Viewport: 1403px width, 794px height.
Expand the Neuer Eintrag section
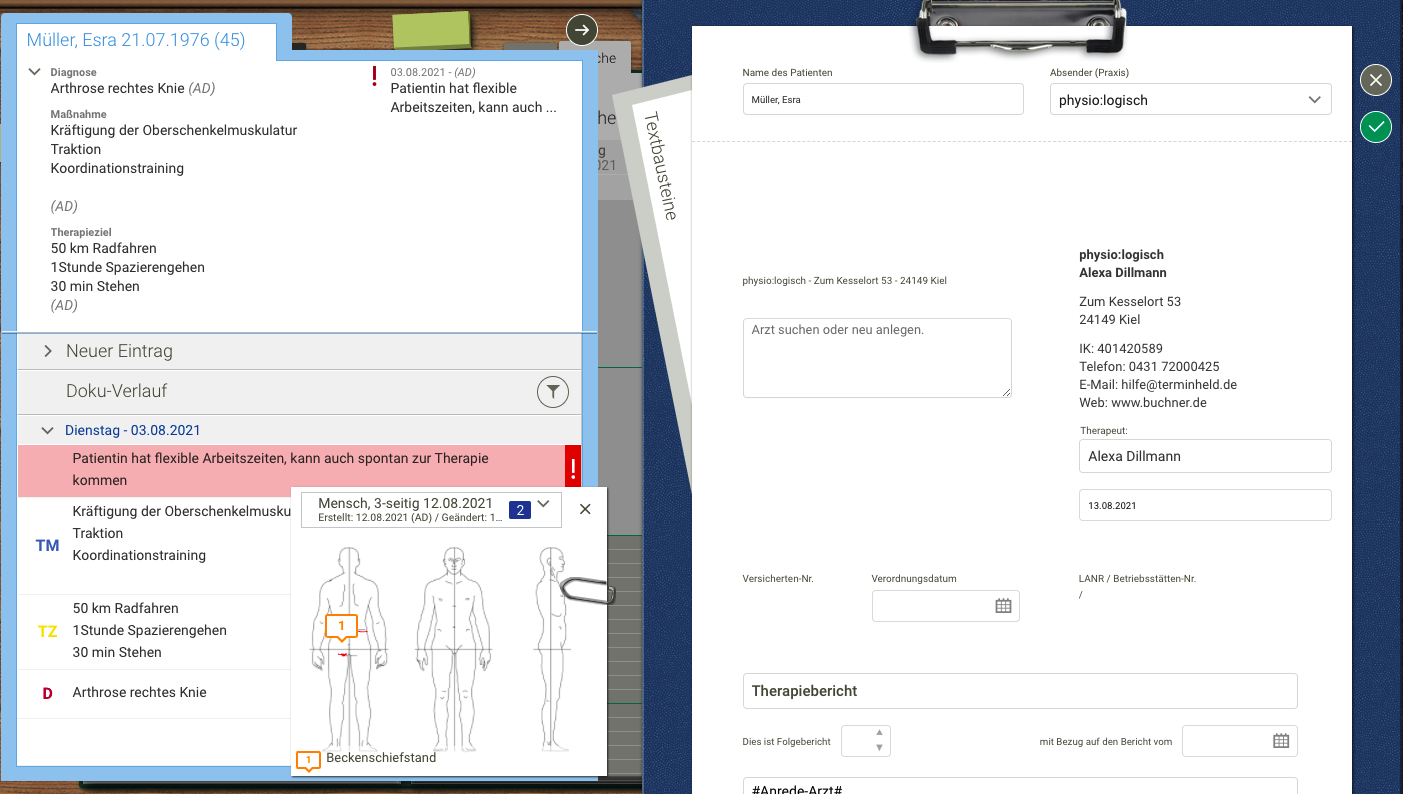tap(46, 351)
